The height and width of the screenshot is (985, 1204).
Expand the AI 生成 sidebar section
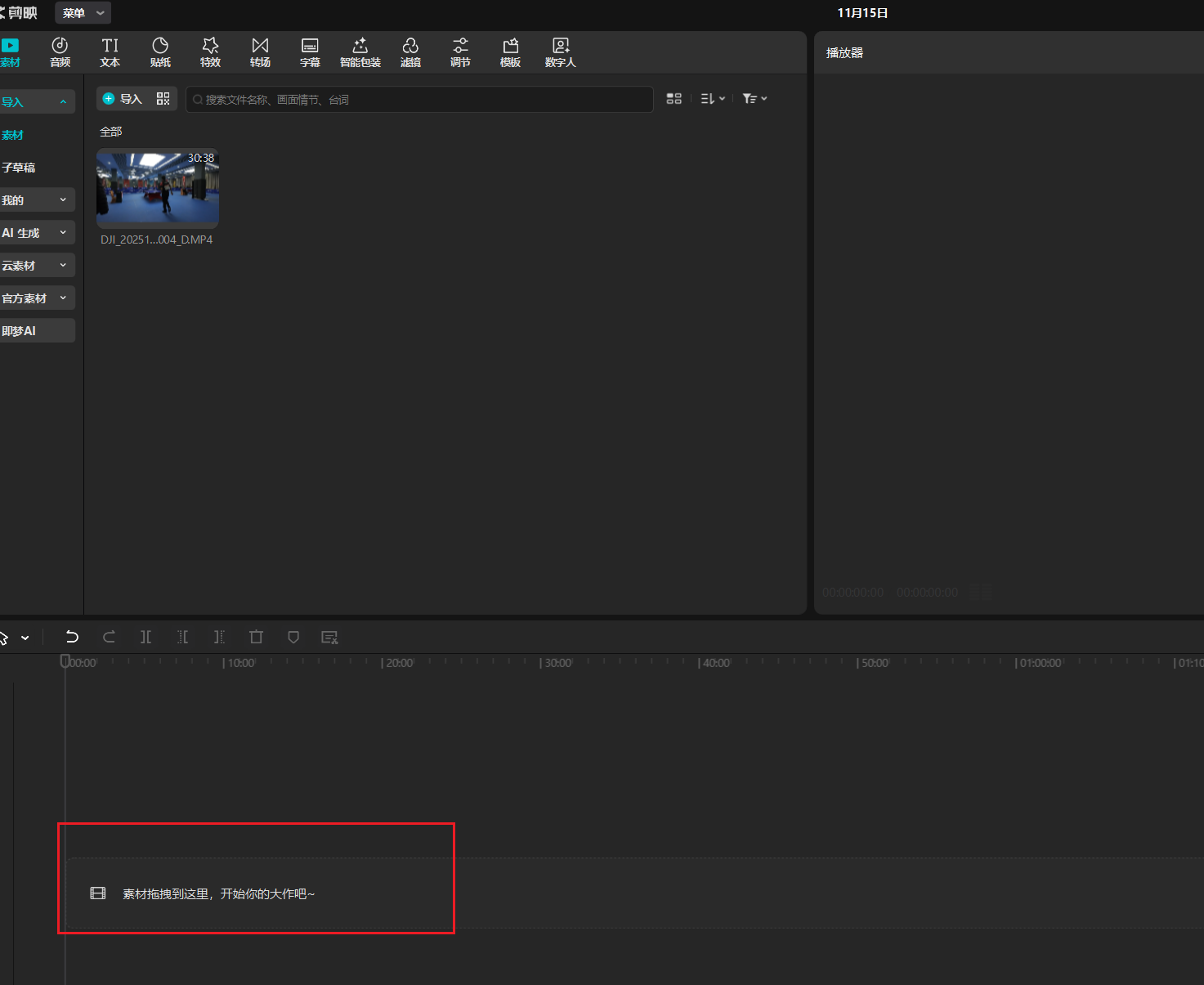point(37,233)
